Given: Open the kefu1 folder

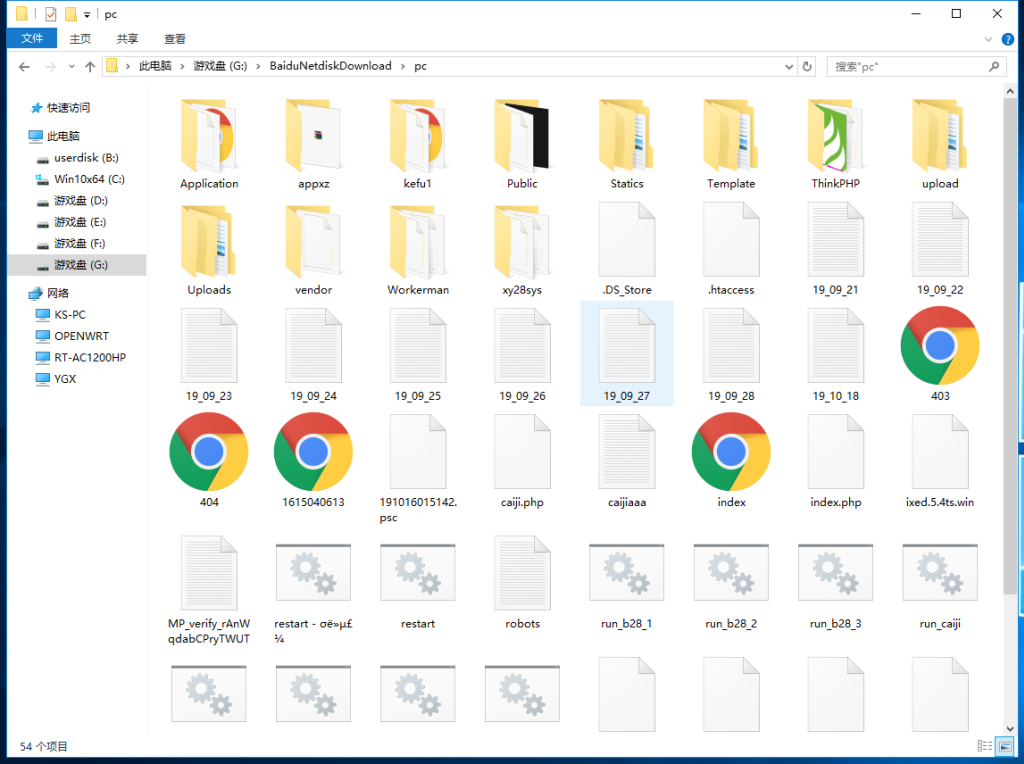Looking at the screenshot, I should pos(418,144).
